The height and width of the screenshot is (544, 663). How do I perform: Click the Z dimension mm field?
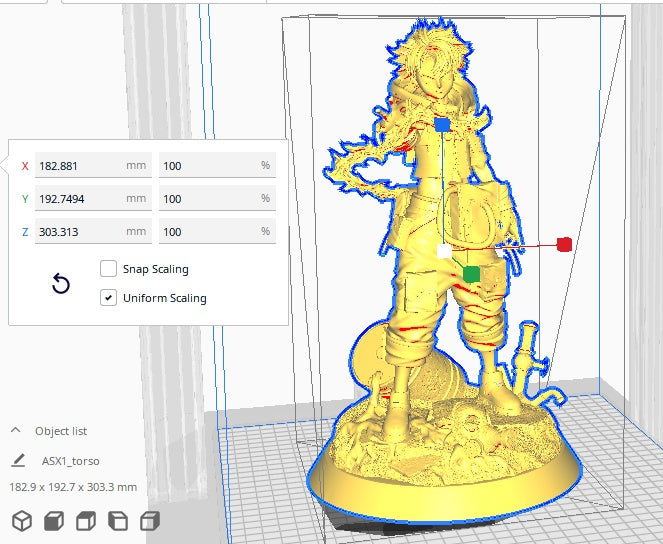pyautogui.click(x=80, y=232)
